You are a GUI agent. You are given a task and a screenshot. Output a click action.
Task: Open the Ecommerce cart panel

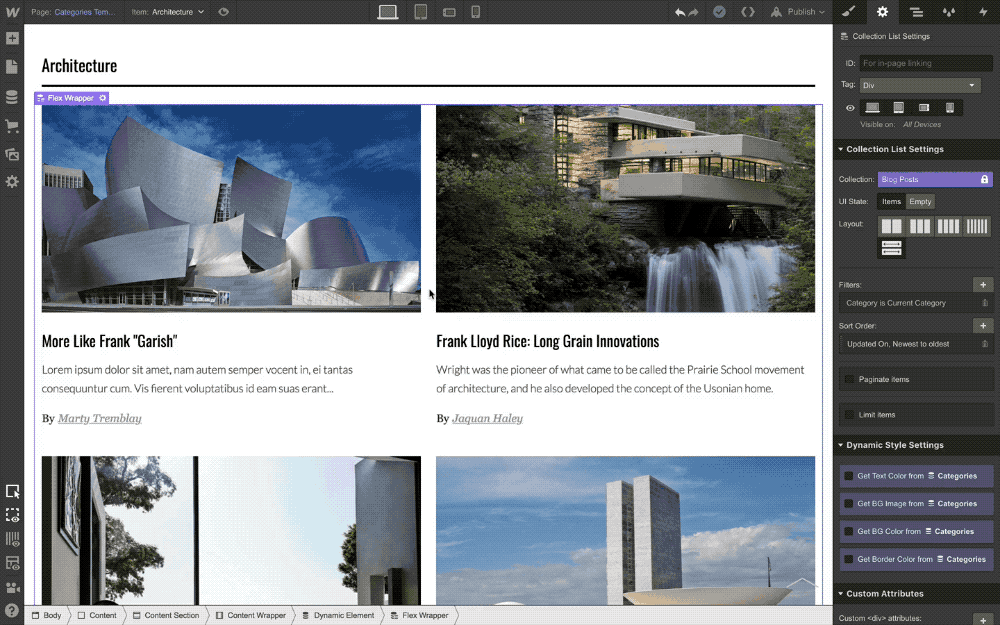(12, 126)
